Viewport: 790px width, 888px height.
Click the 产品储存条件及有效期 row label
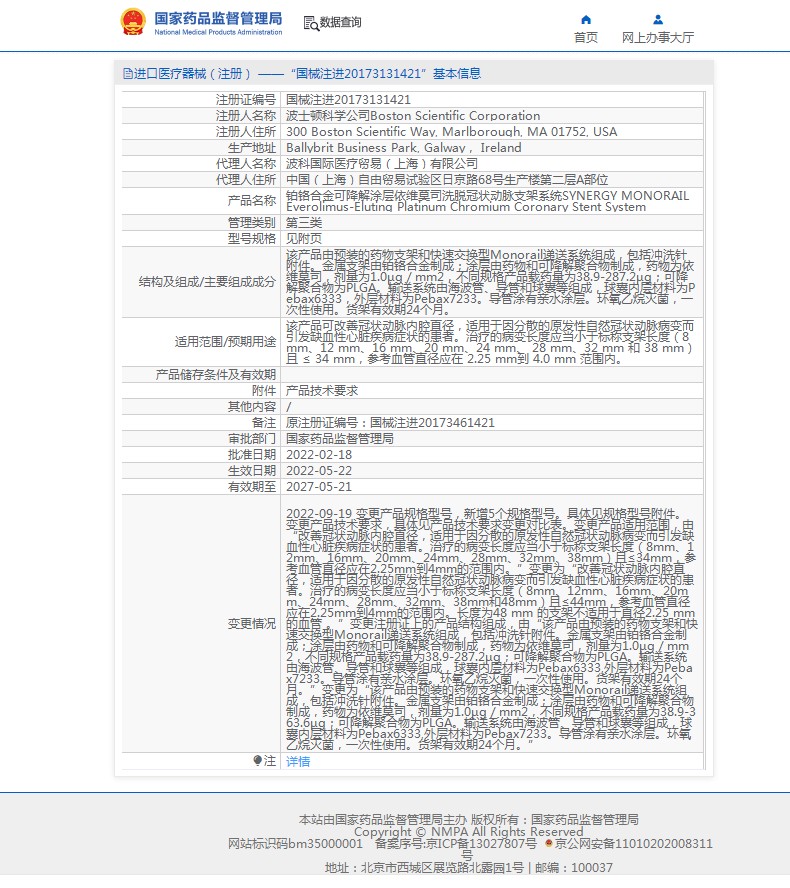point(216,374)
